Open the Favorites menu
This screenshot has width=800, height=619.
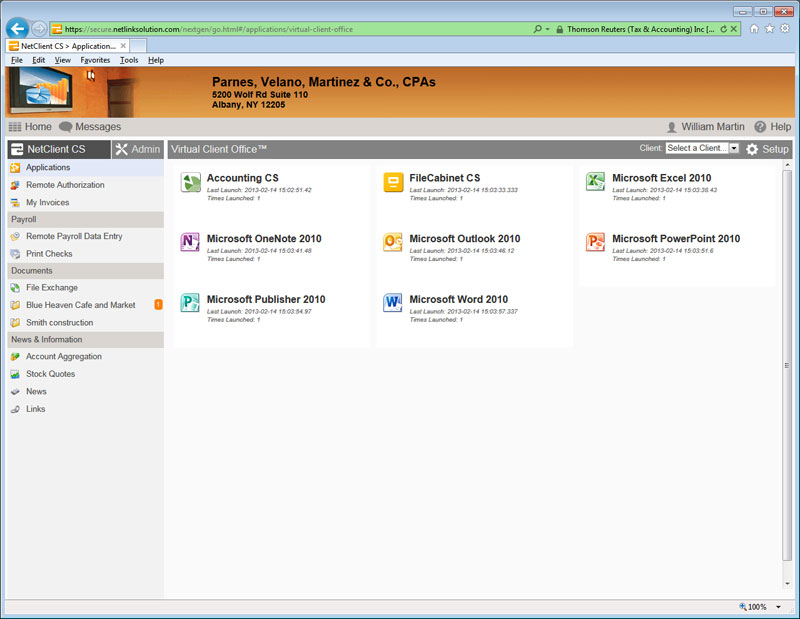[x=95, y=60]
